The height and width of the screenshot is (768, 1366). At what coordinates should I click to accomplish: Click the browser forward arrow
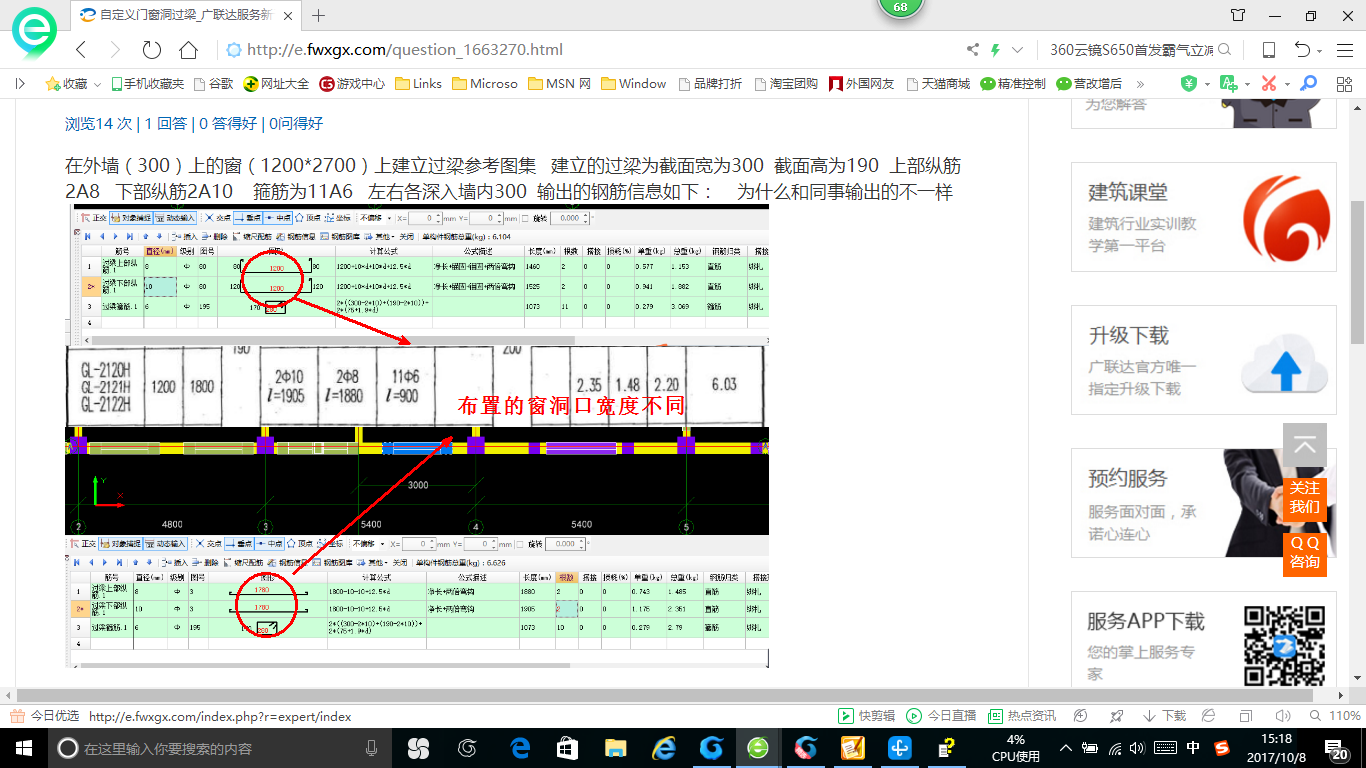coord(115,50)
